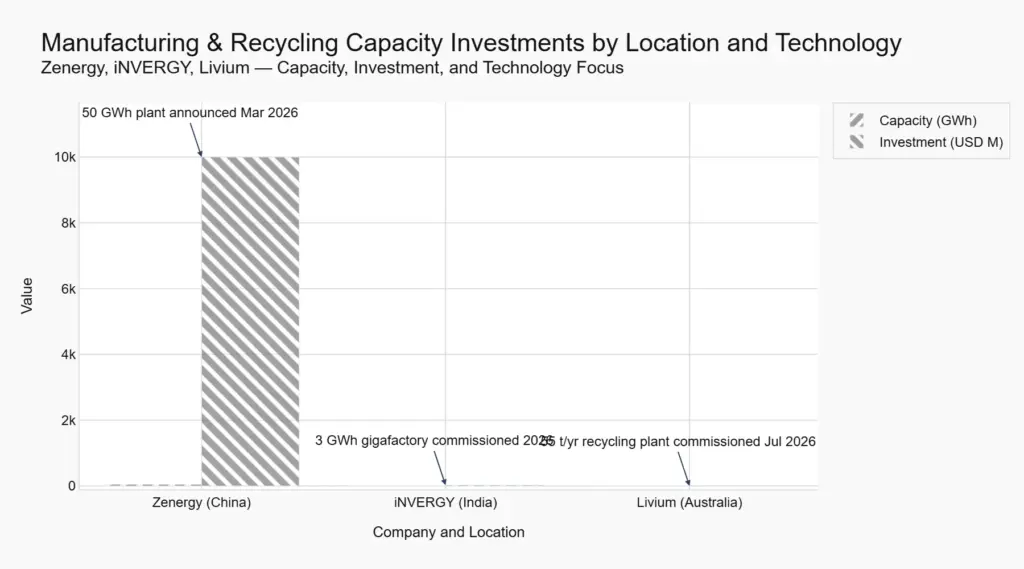Click the 2k y-axis tick label

coord(68,421)
